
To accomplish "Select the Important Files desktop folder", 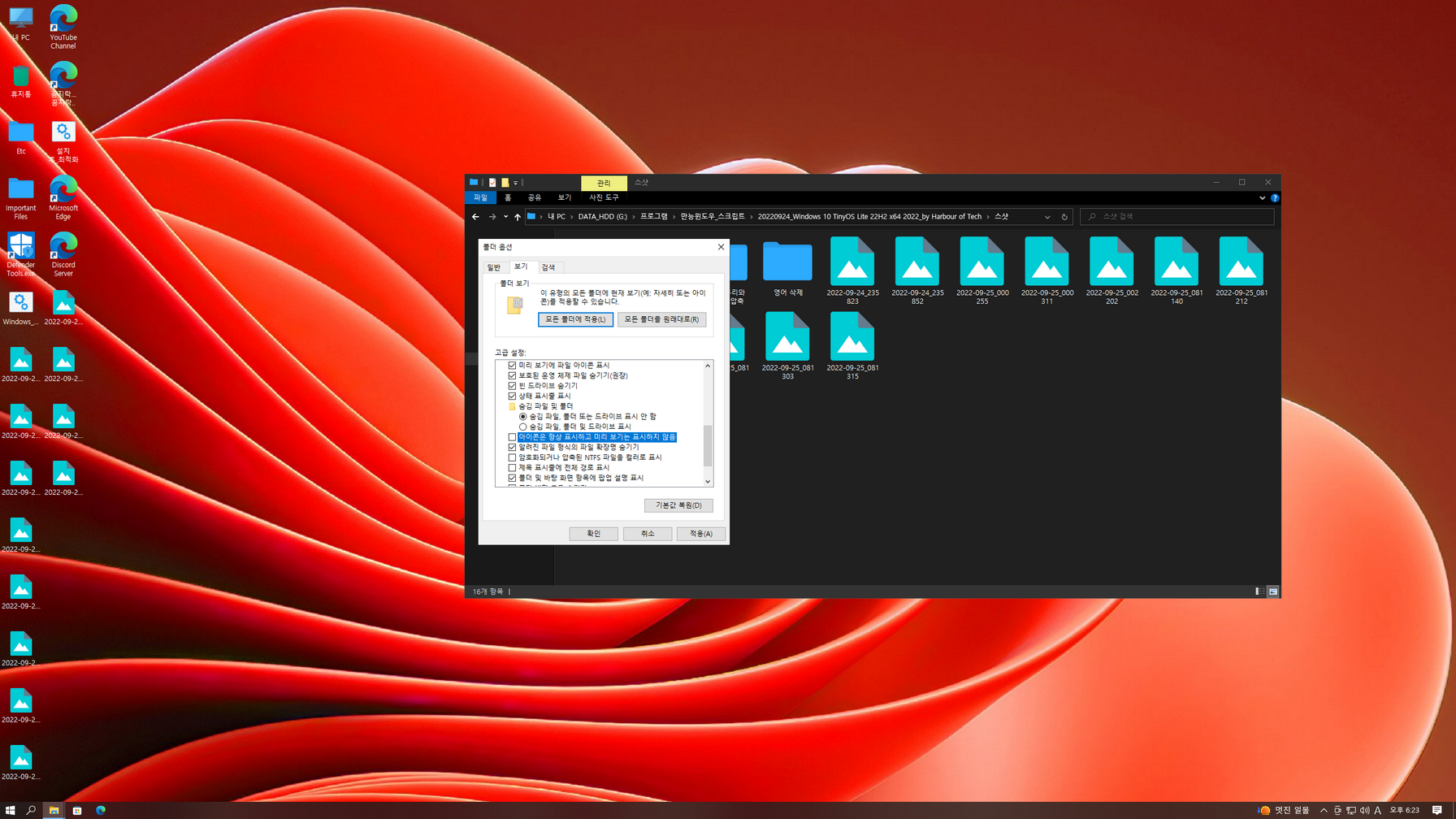I will pos(21,198).
